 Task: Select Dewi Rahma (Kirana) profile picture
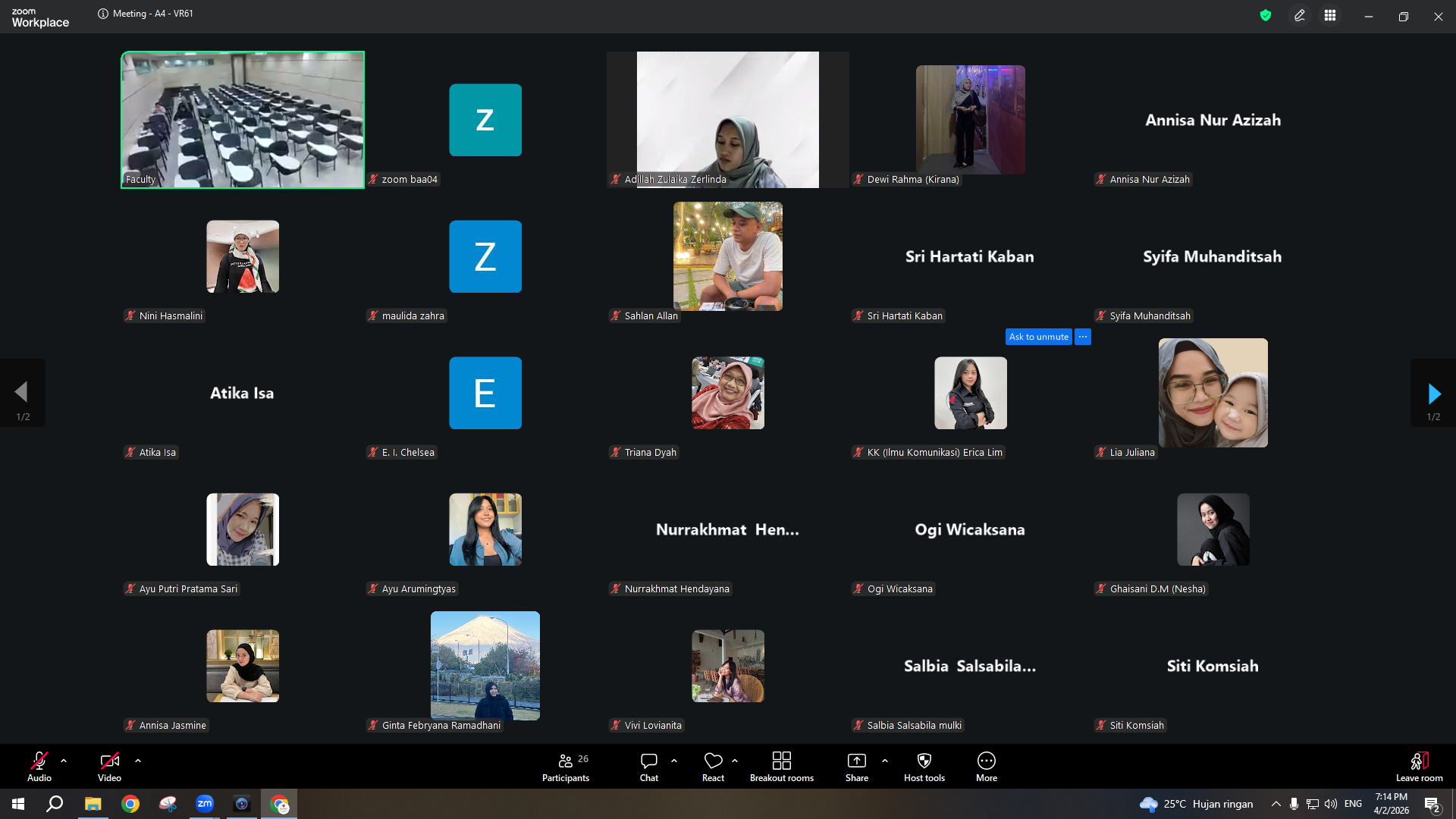[971, 120]
